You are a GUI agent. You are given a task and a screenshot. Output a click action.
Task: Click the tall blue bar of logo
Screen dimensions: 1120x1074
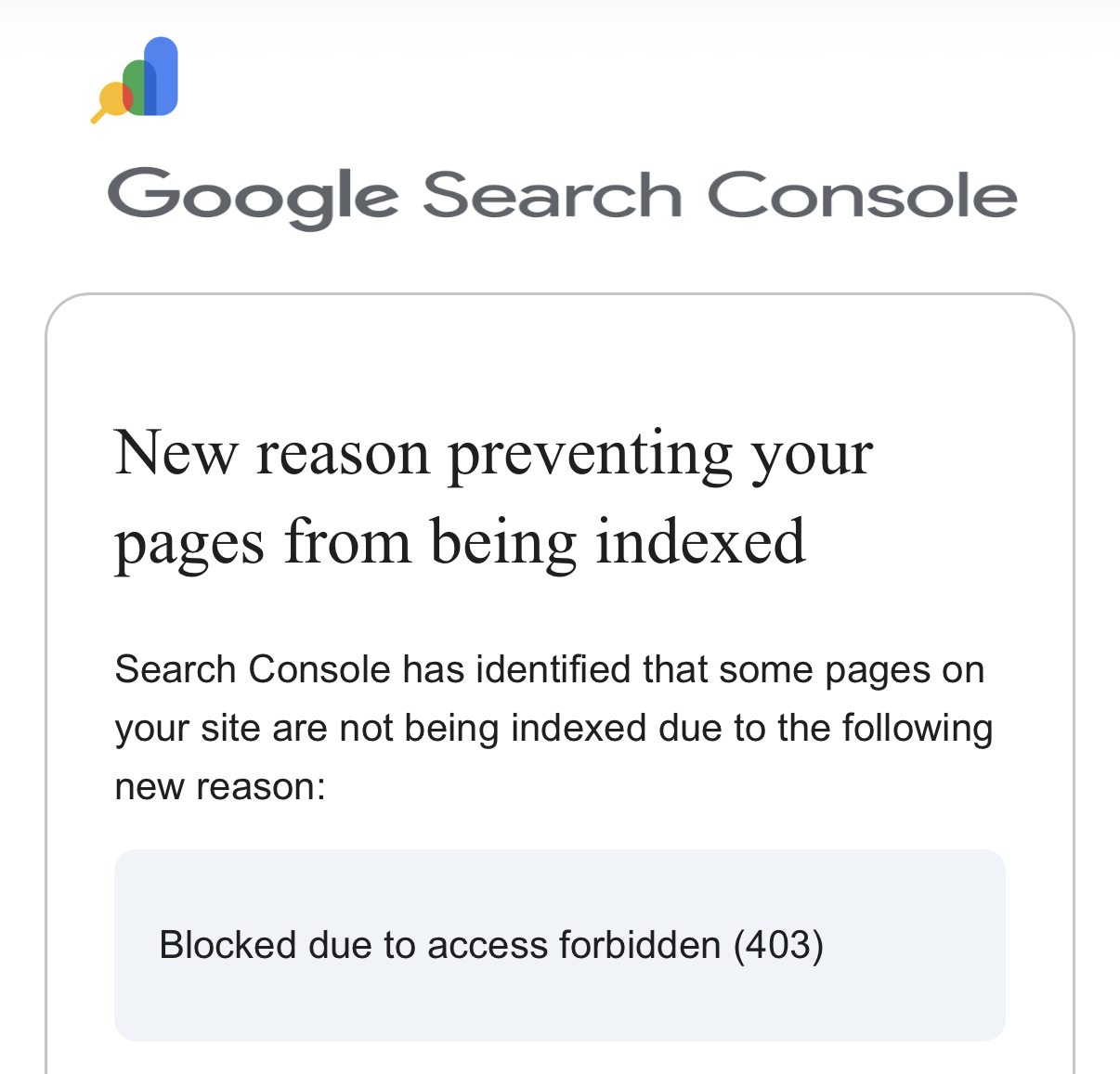[x=162, y=76]
